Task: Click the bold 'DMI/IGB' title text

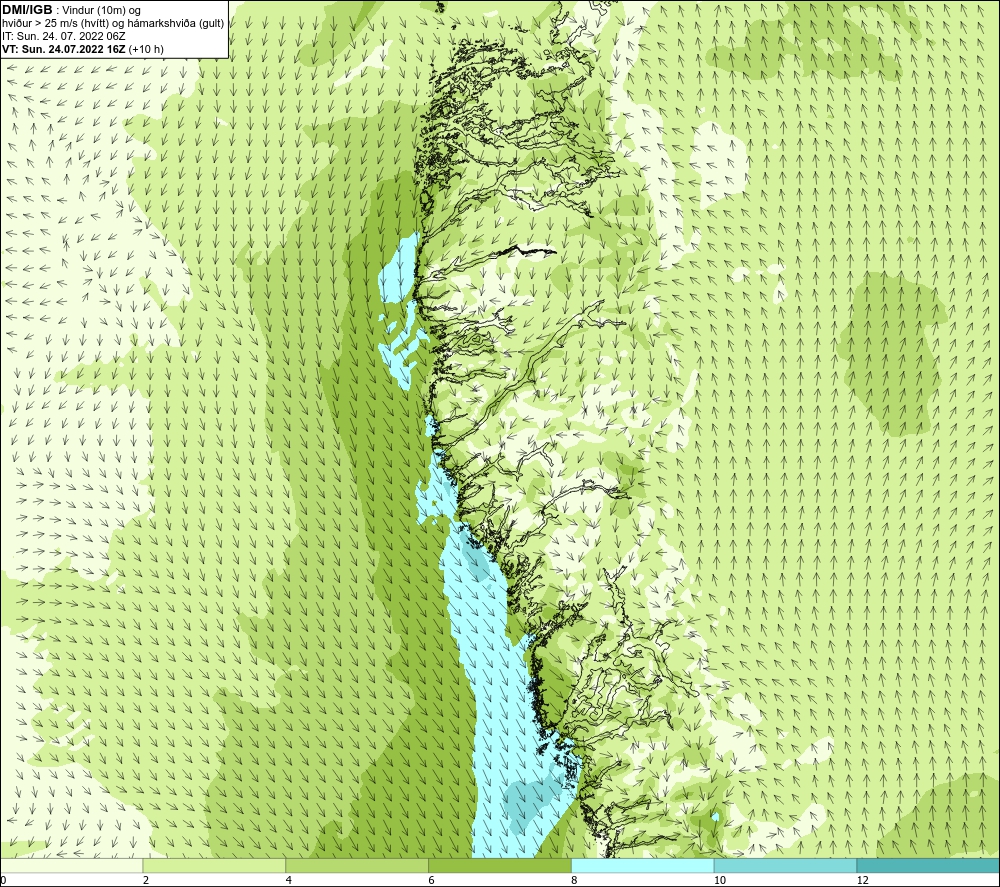Action: (27, 10)
